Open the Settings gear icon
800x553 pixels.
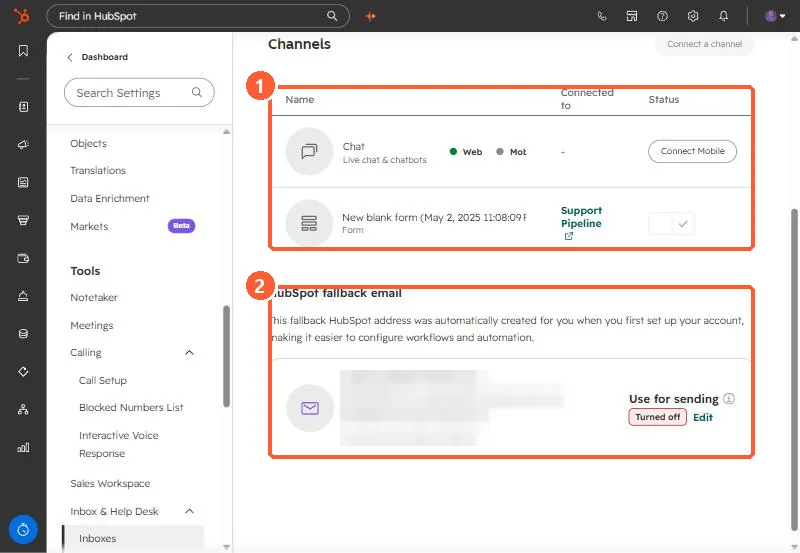coord(693,16)
